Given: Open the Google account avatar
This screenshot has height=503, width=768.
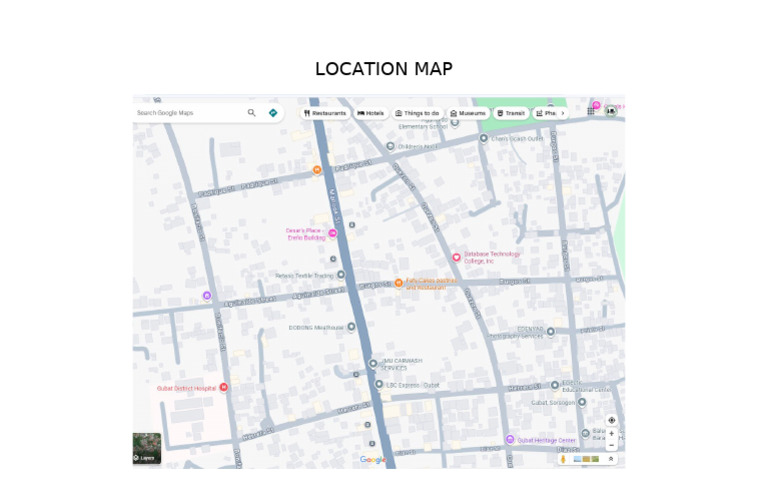Looking at the screenshot, I should pyautogui.click(x=610, y=111).
